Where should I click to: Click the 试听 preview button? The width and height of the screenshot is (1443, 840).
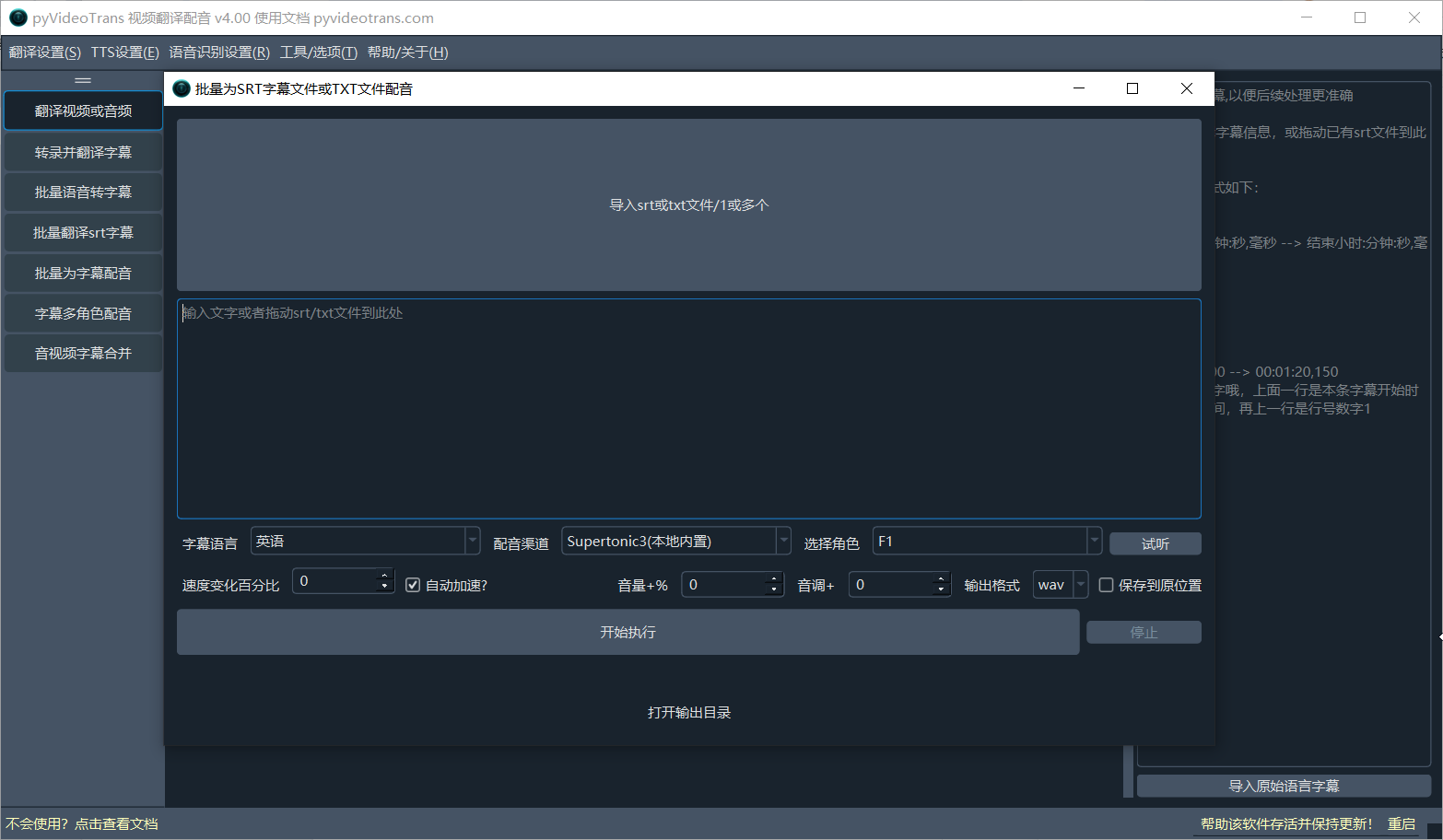pos(1155,543)
